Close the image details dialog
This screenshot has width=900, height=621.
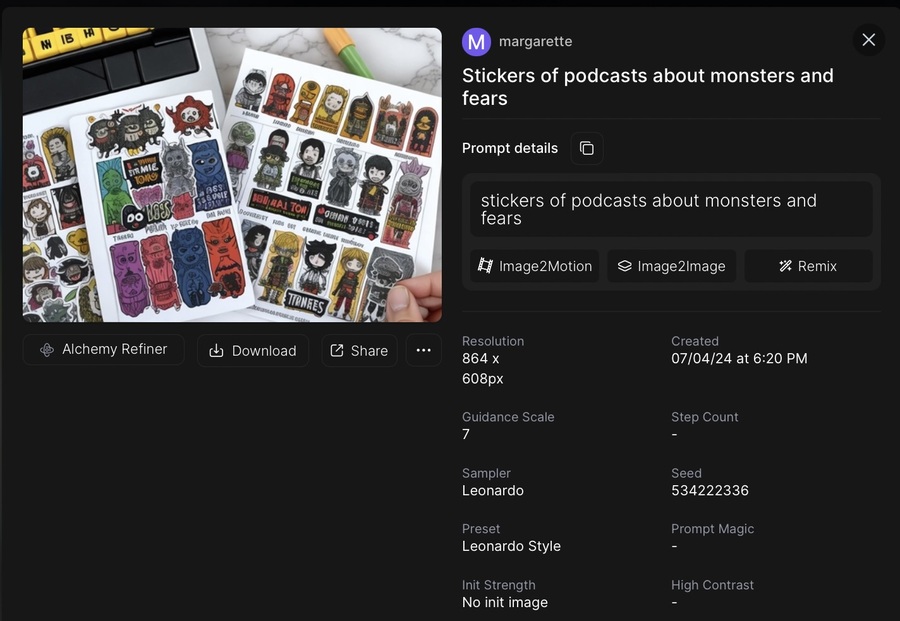click(x=868, y=40)
